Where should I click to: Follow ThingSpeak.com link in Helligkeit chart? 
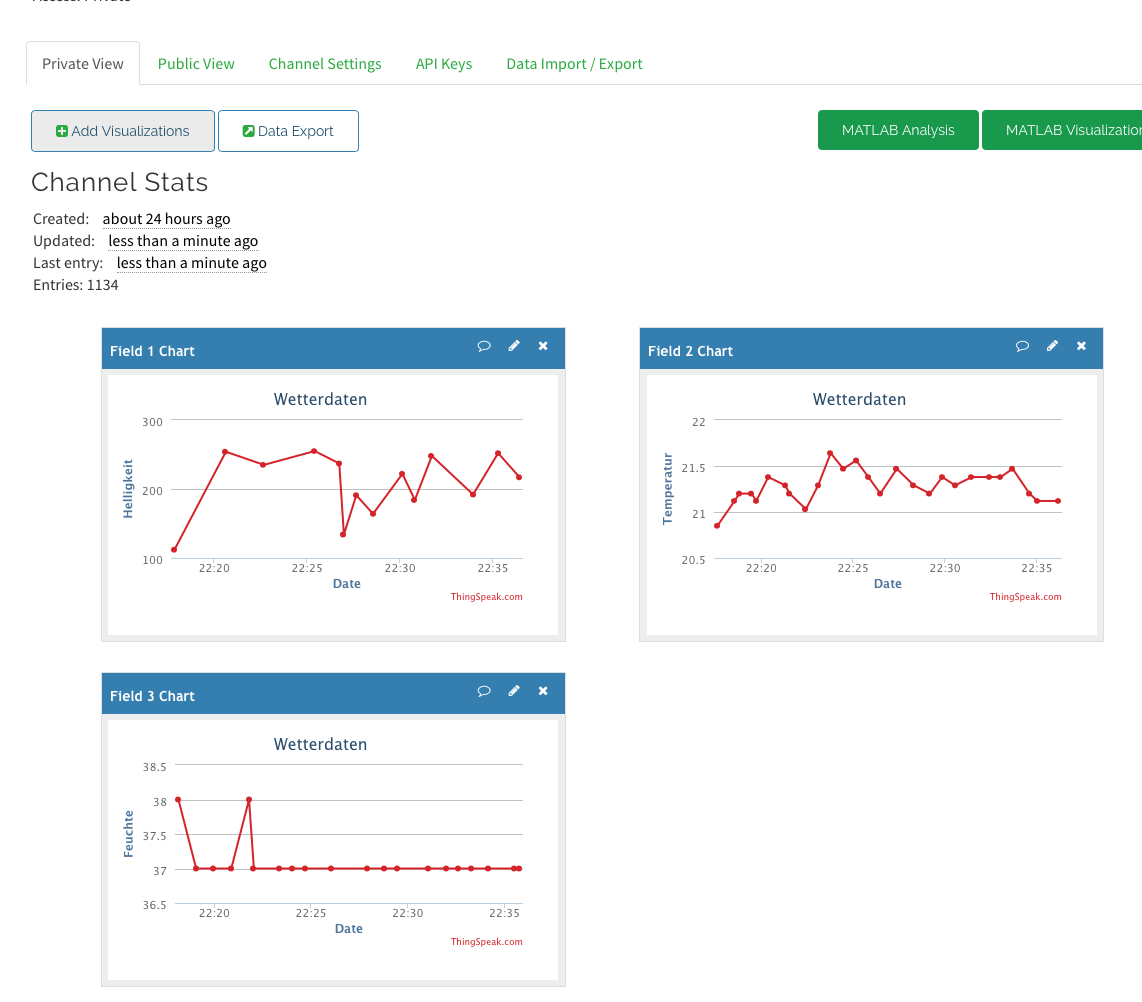487,597
